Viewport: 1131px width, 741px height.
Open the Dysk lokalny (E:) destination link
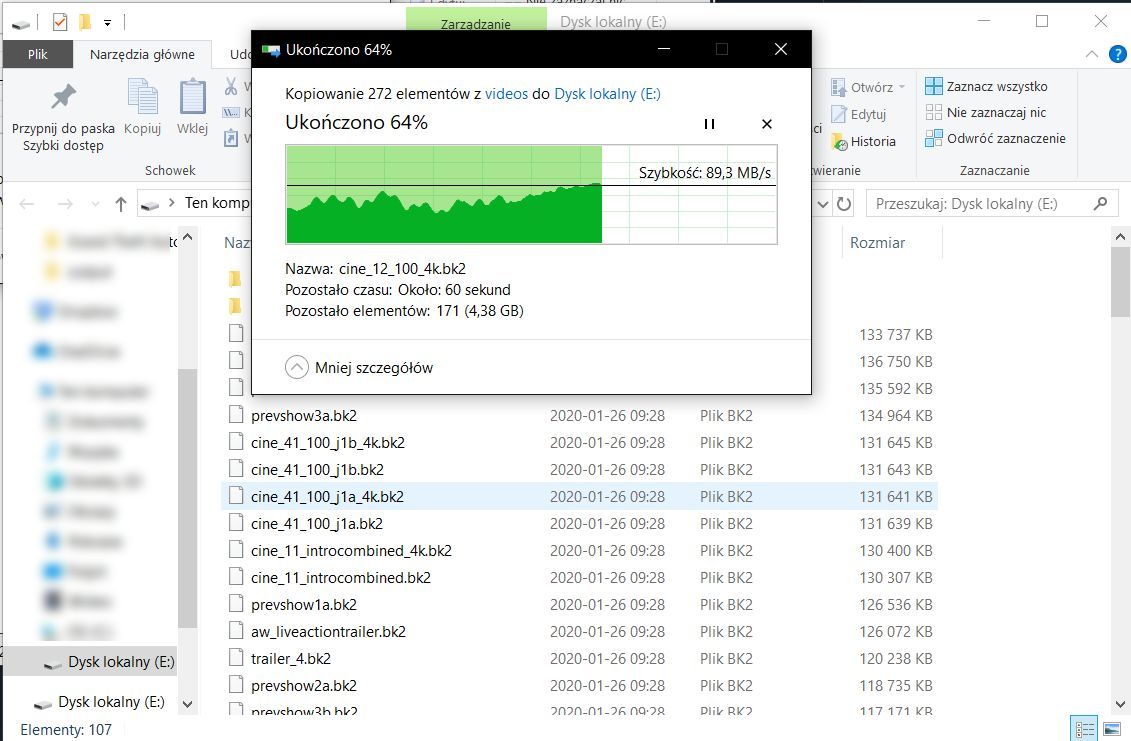click(x=607, y=94)
